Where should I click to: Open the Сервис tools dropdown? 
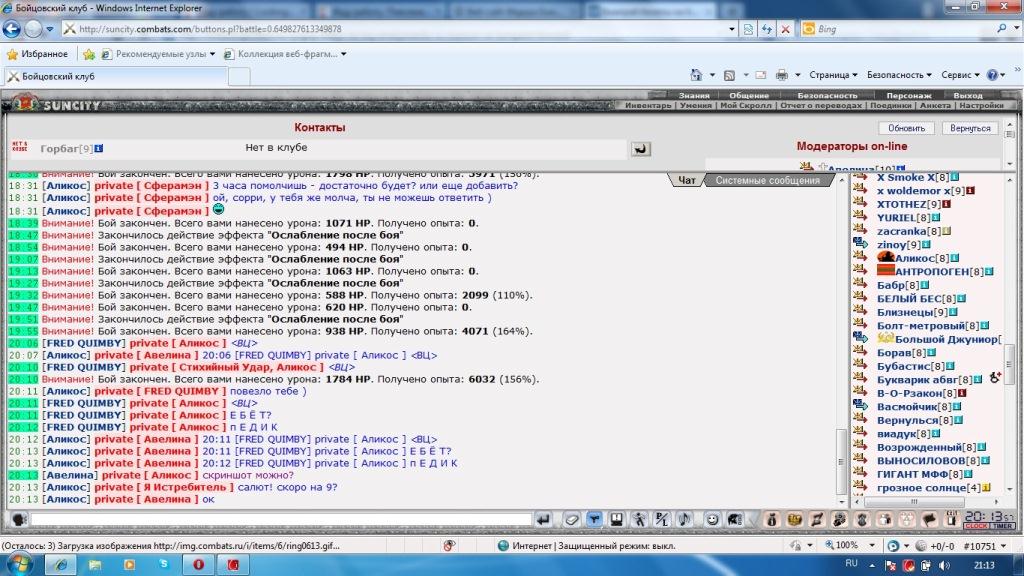[961, 75]
